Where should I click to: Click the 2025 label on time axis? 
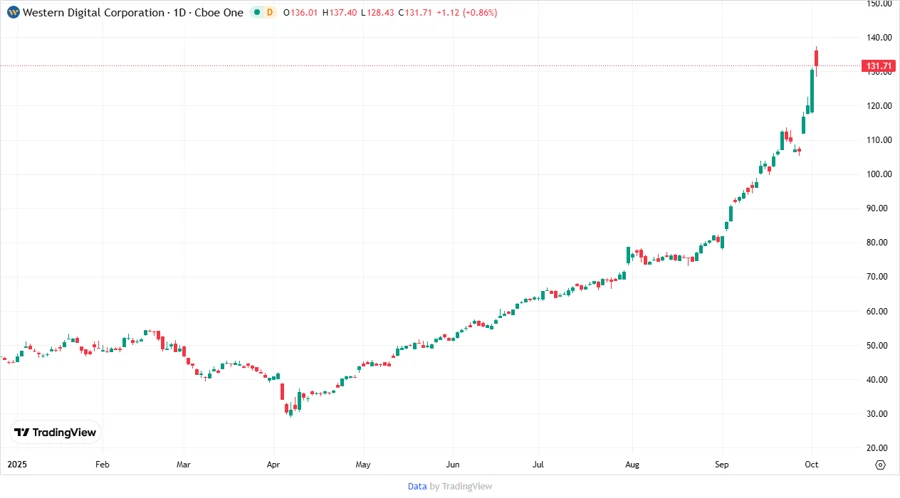point(16,464)
